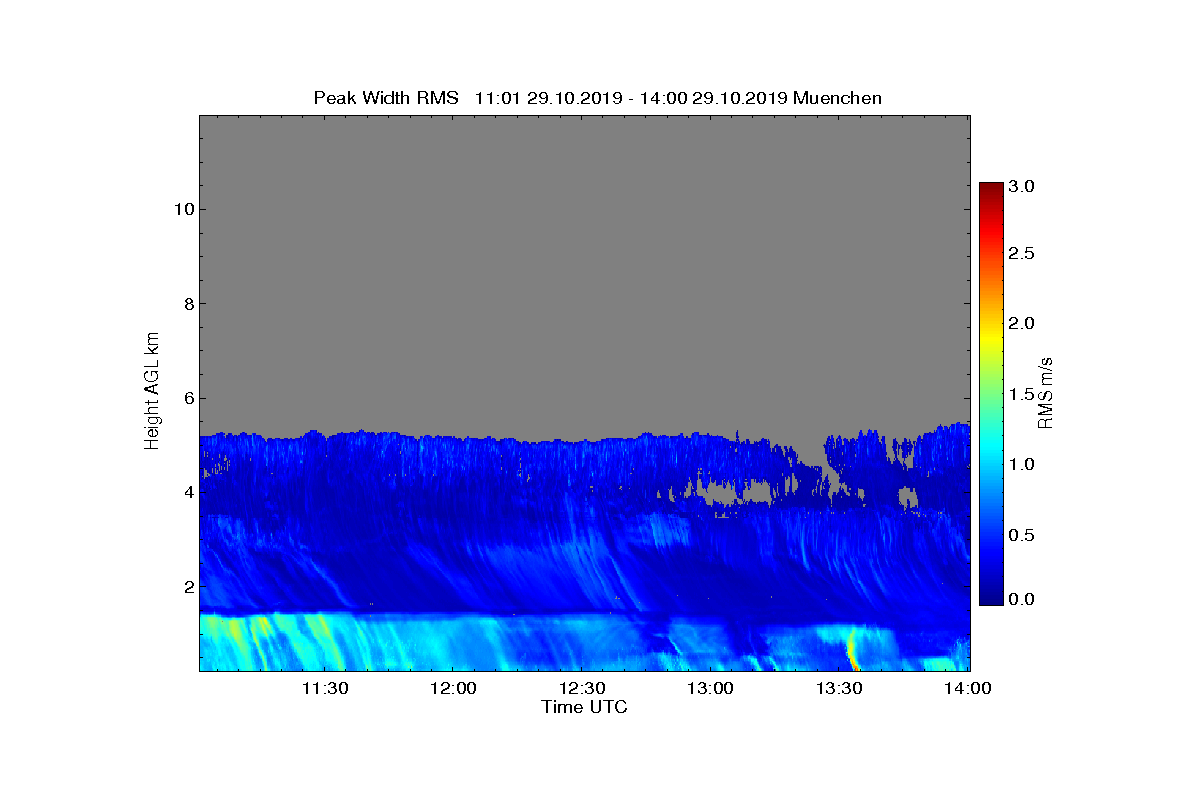Click the '12:30' time axis label
The width and height of the screenshot is (1200, 800).
(583, 689)
